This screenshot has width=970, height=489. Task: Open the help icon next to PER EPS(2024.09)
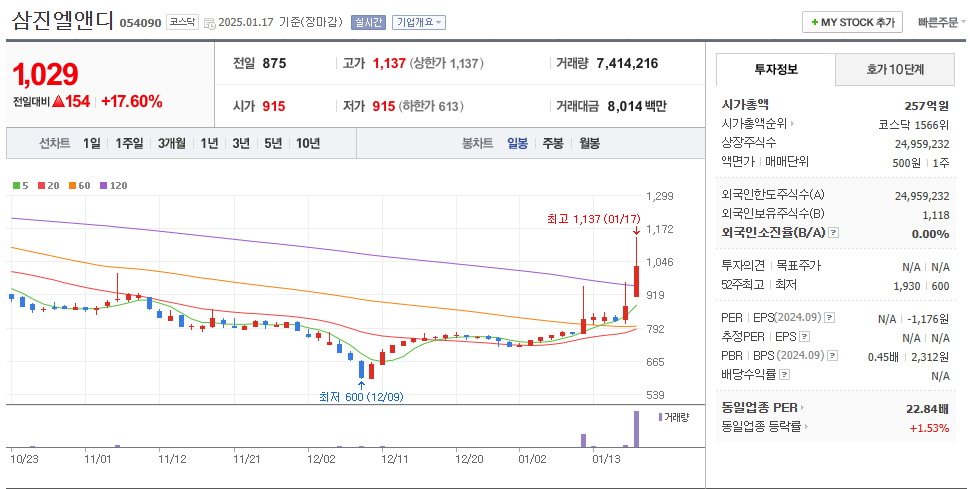click(829, 318)
